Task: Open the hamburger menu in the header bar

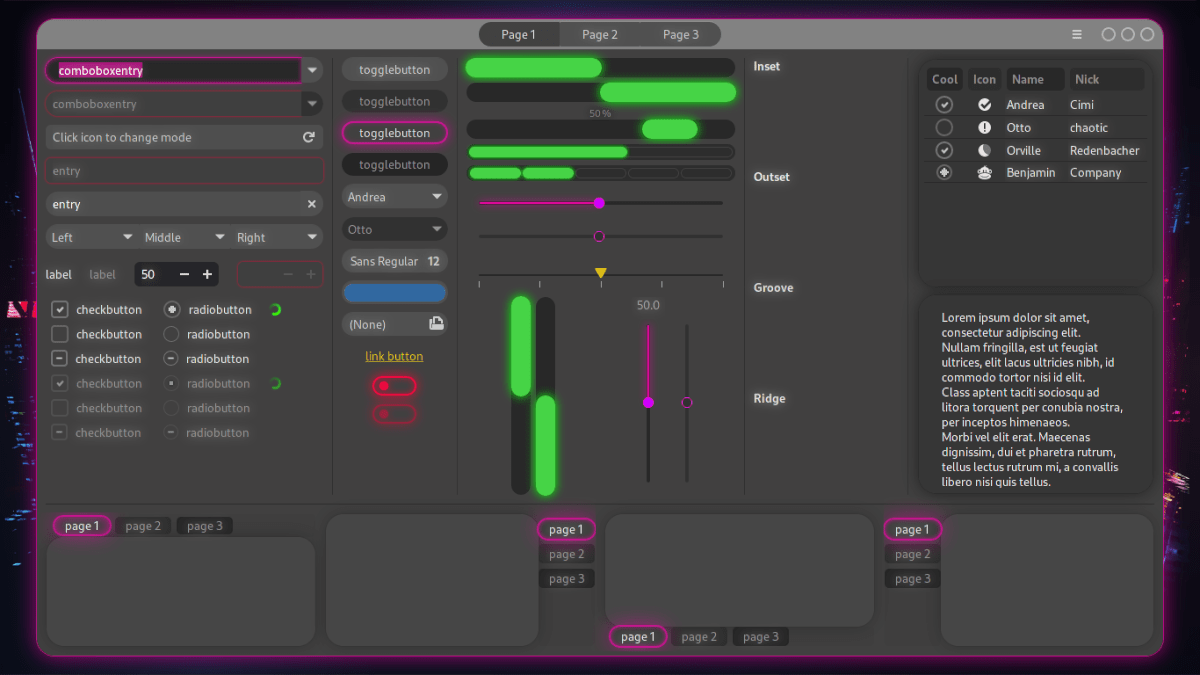Action: [x=1077, y=33]
